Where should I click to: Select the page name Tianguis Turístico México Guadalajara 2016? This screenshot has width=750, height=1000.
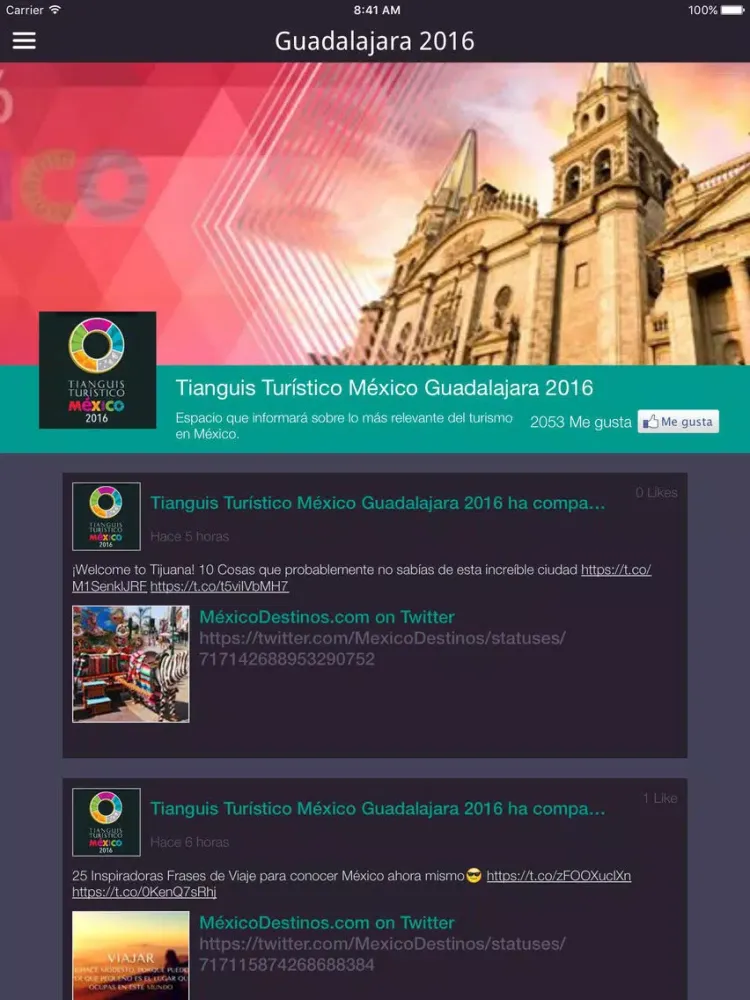[x=384, y=388]
